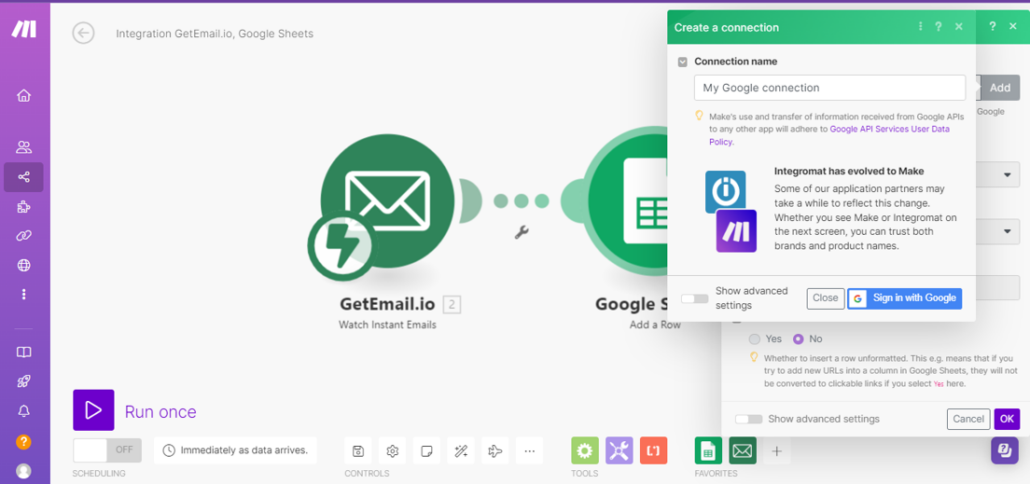Viewport: 1030px width, 484px height.
Task: Open Scenarios share icon in the sidebar
Action: click(24, 177)
